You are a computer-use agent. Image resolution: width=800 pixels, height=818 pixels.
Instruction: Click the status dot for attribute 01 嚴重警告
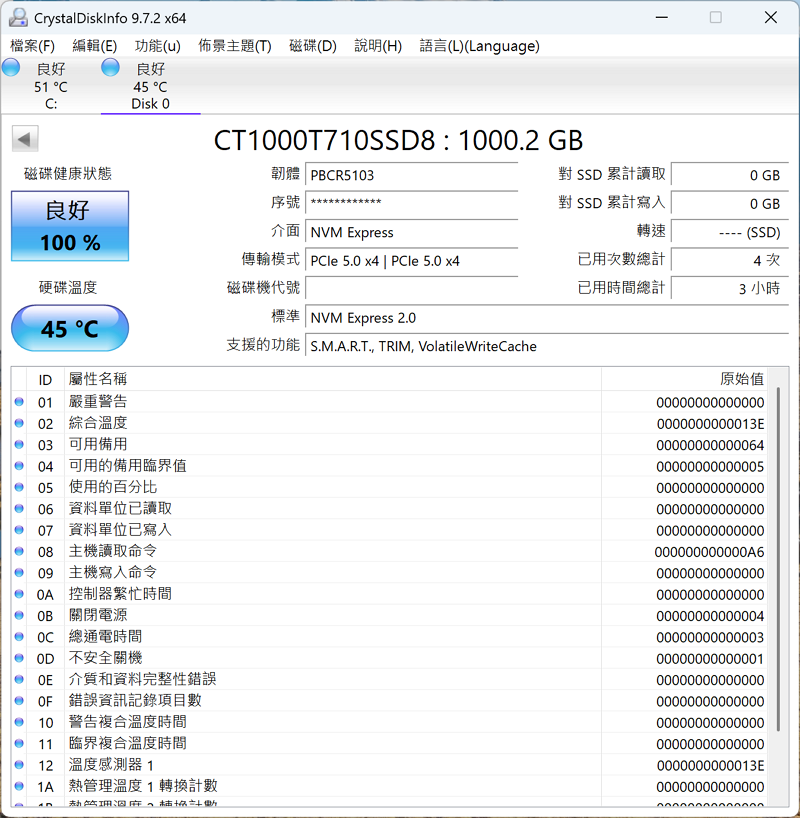click(x=19, y=402)
